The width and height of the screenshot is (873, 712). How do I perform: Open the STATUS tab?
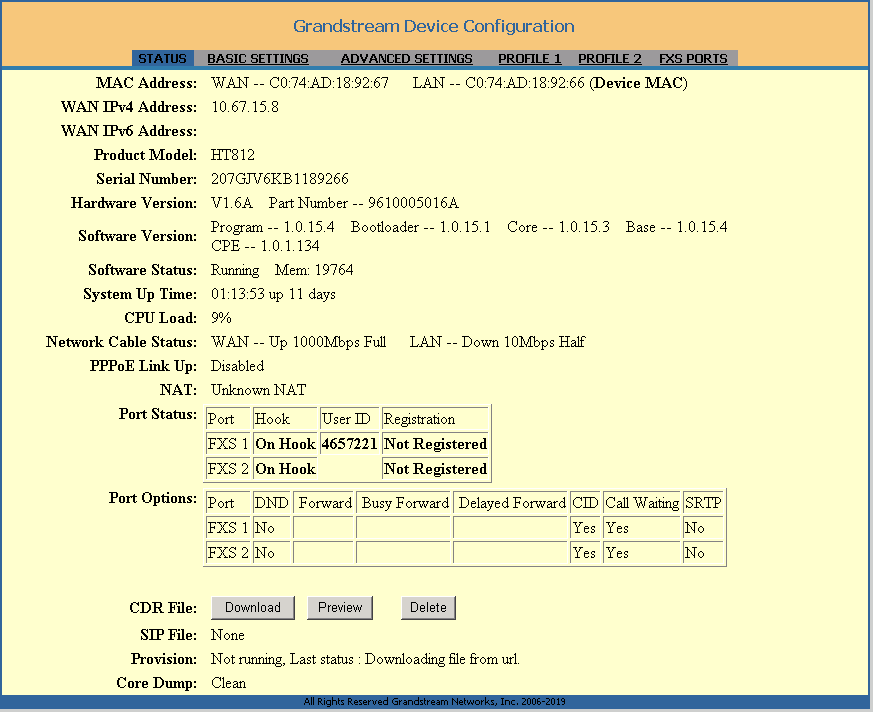pos(163,58)
